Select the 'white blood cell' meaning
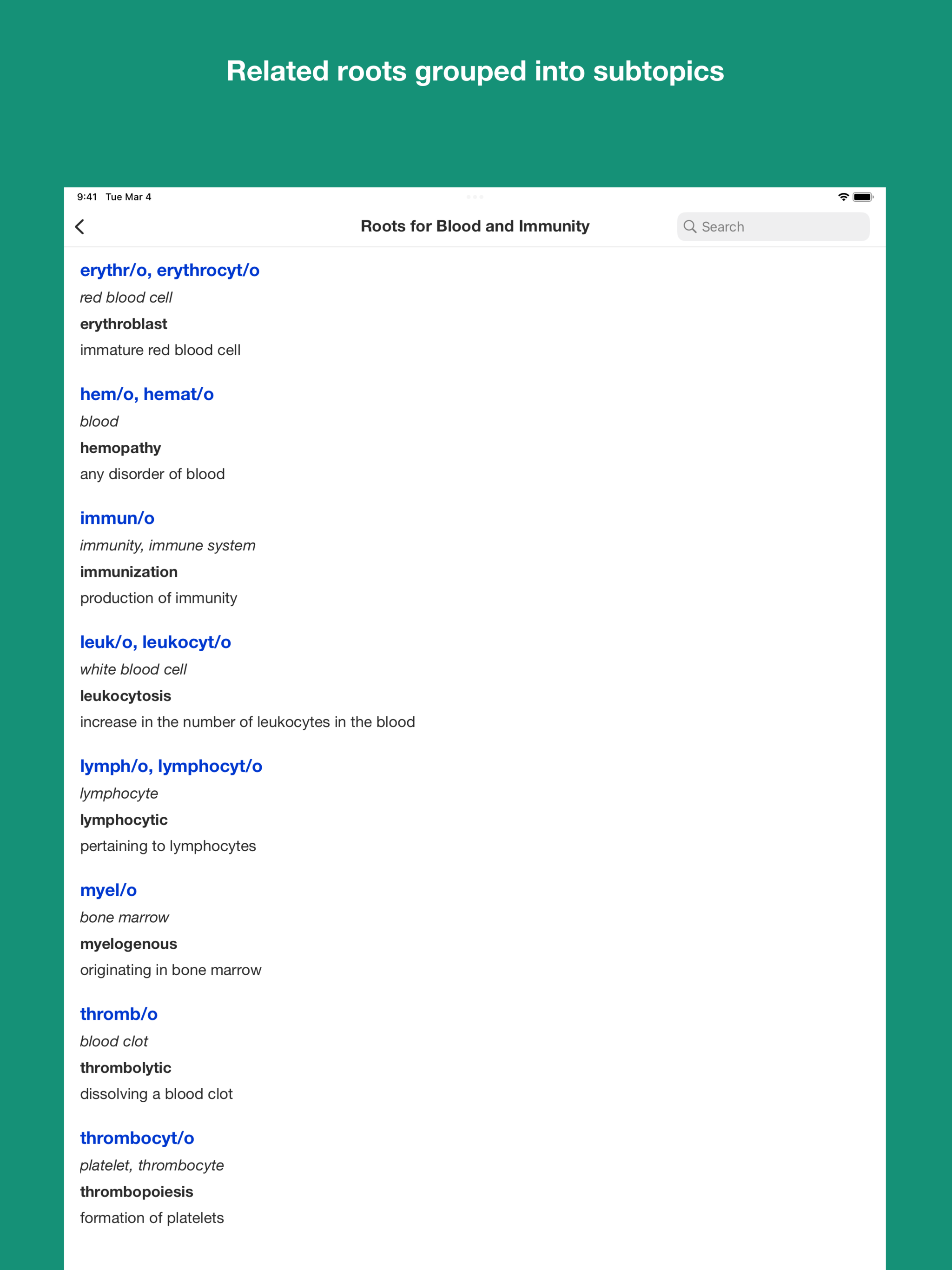952x1270 pixels. coord(133,669)
